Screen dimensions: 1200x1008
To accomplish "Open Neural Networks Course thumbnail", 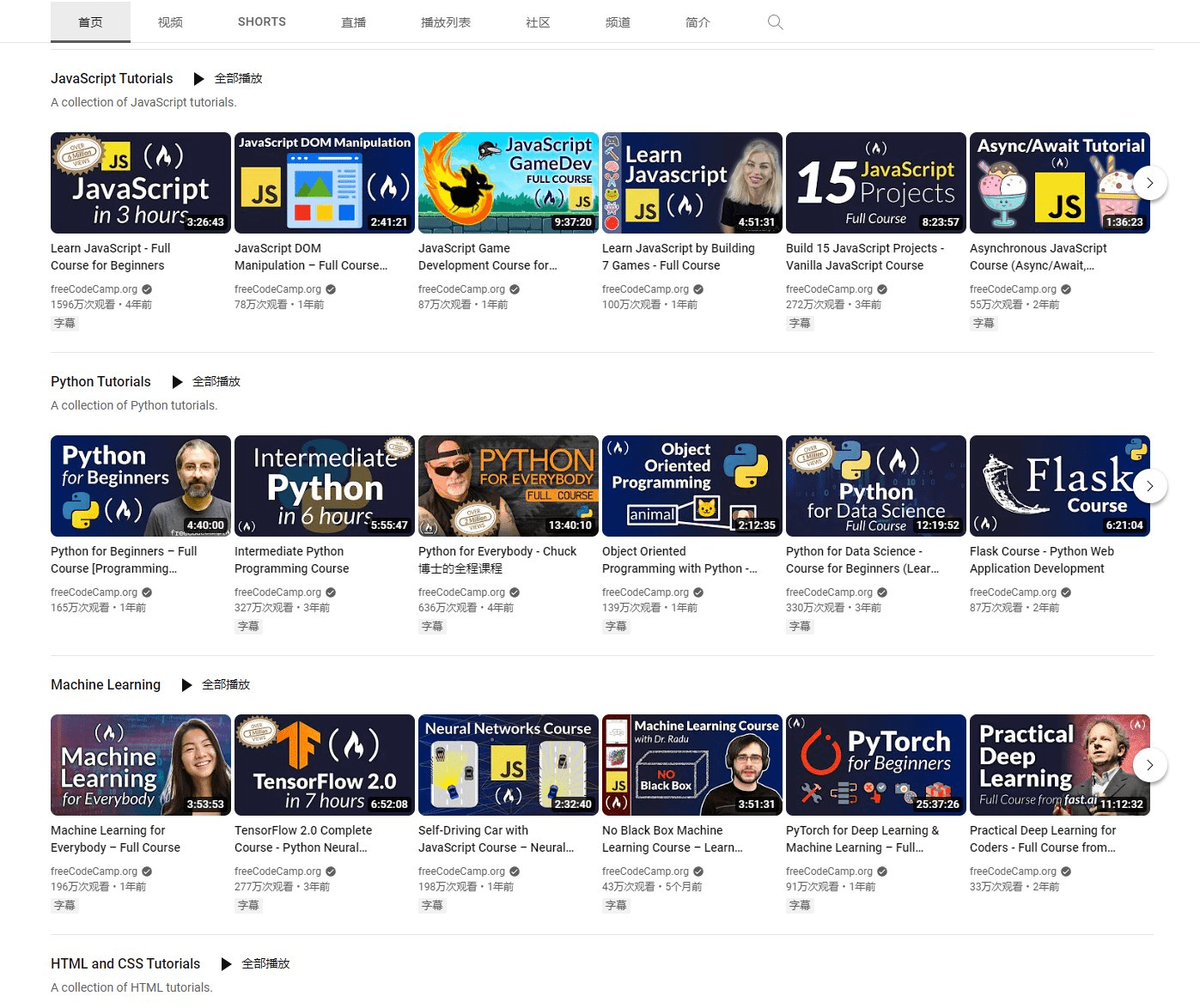I will pyautogui.click(x=509, y=765).
